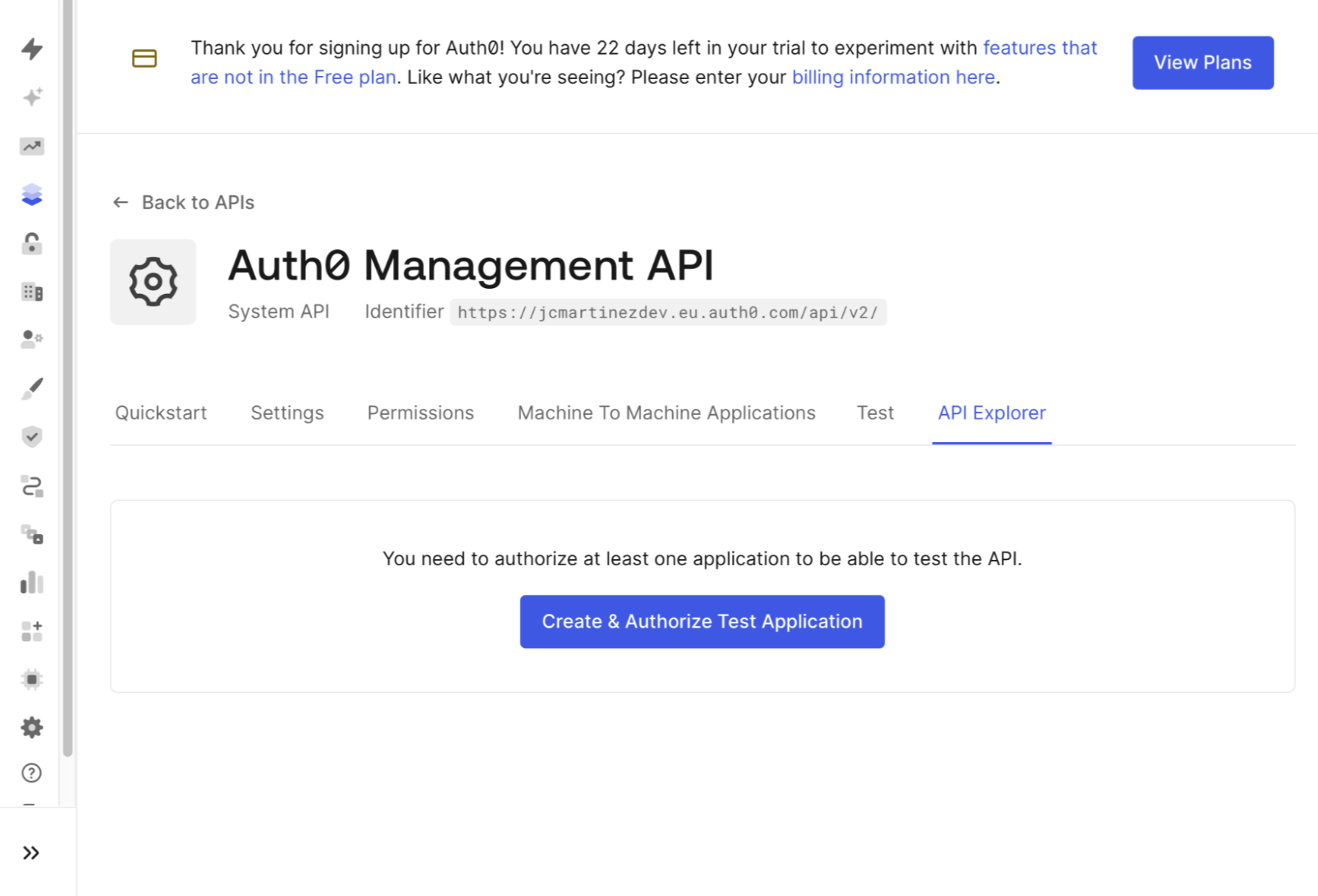Screen dimensions: 1318x896
Task: Select the Quickstart tab
Action: click(x=160, y=413)
